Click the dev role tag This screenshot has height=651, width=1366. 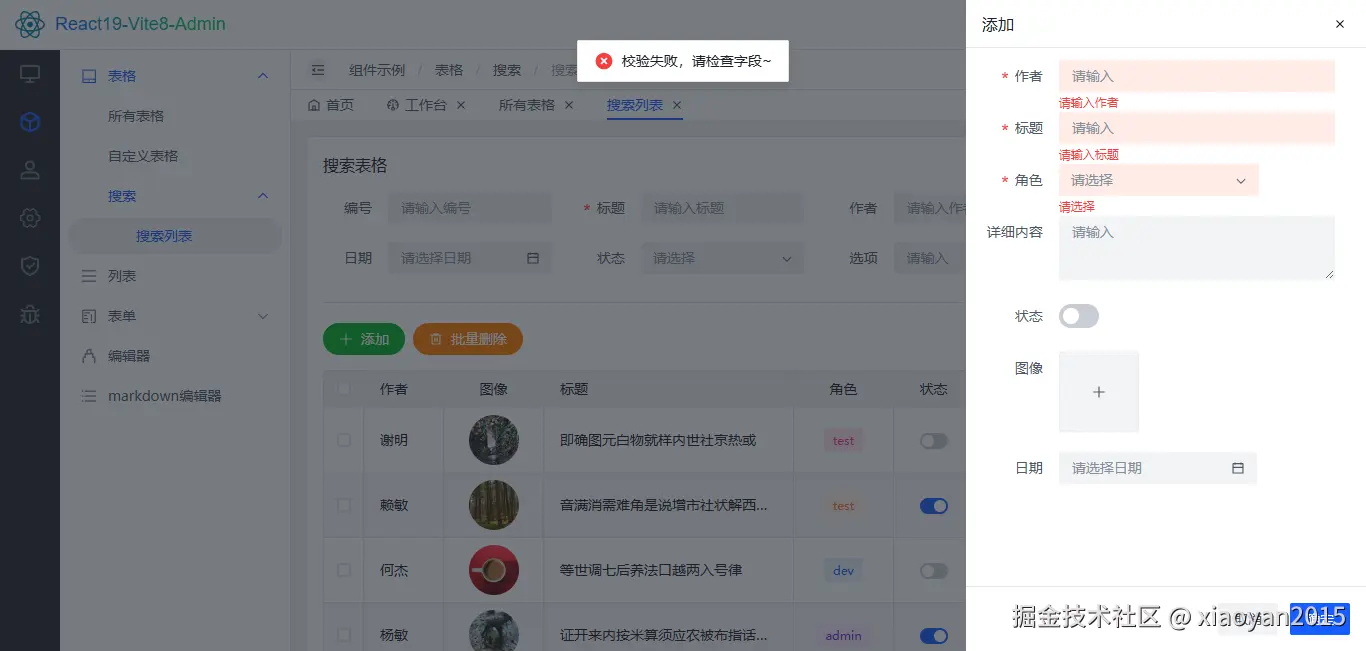[844, 570]
